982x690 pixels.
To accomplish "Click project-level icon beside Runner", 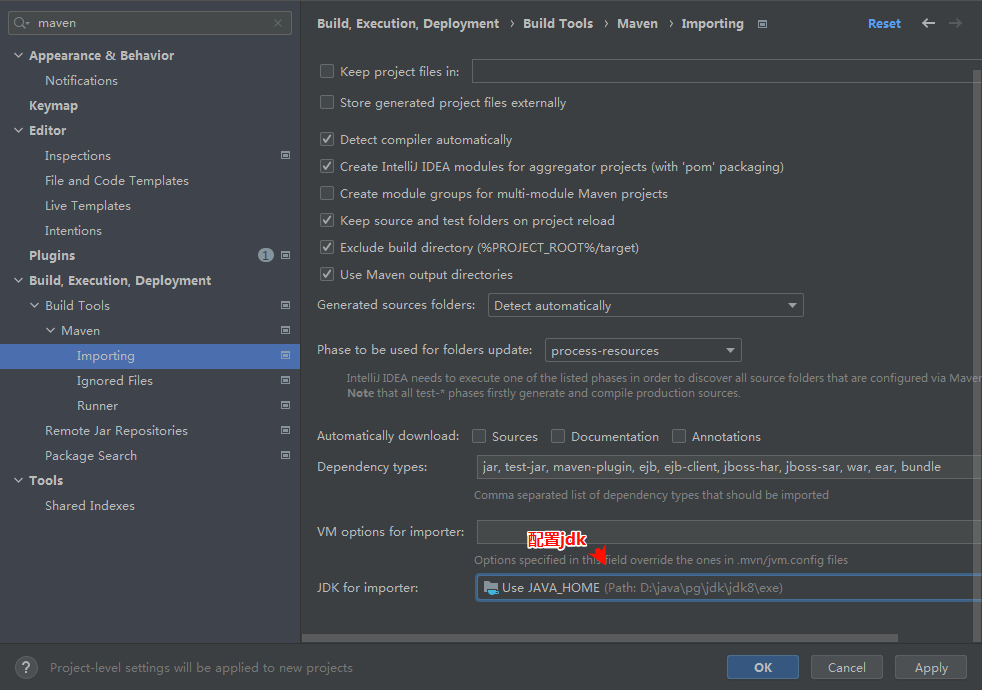I will (x=286, y=406).
